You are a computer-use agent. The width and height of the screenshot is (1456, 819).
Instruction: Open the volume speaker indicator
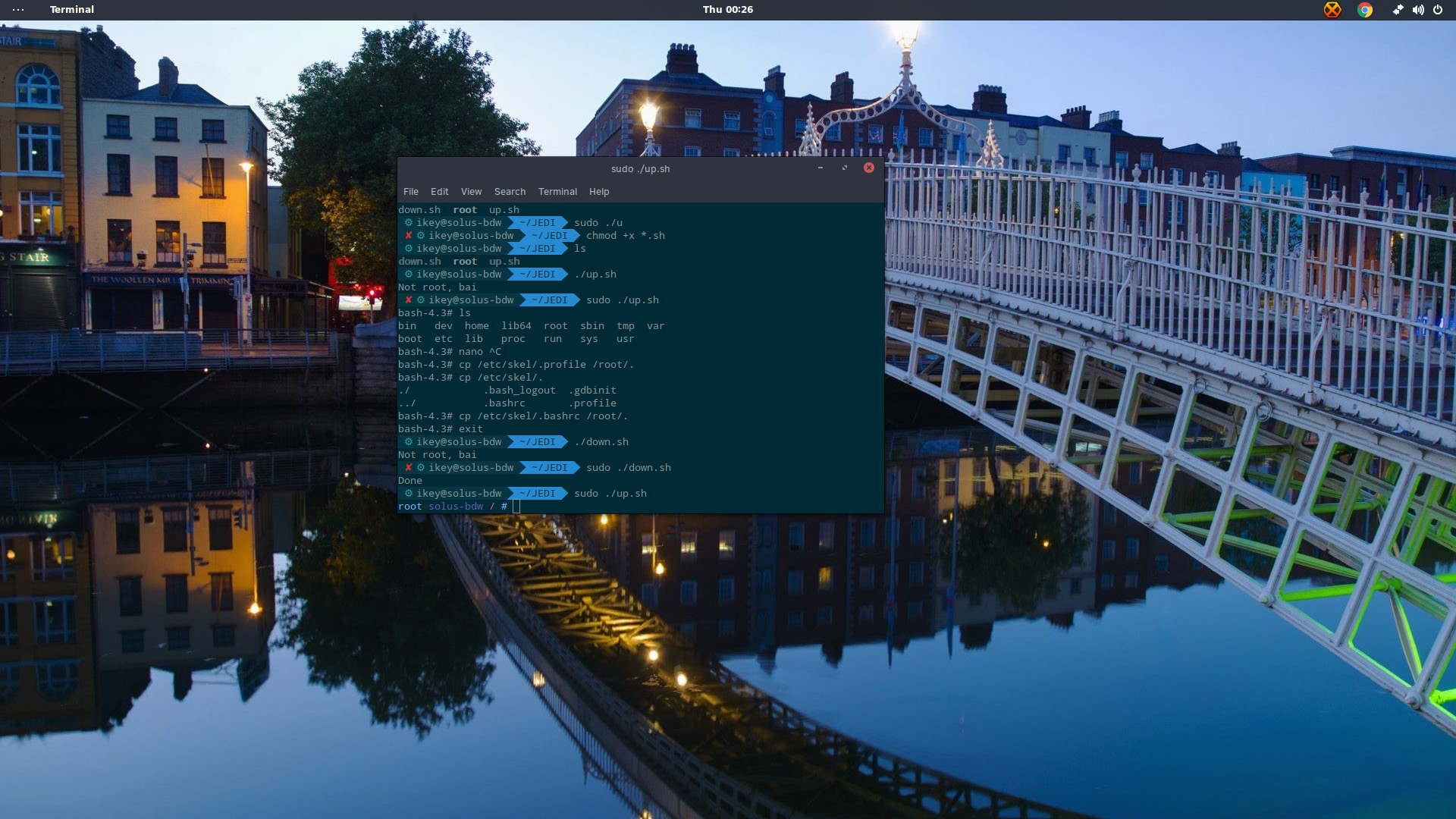[x=1418, y=10]
